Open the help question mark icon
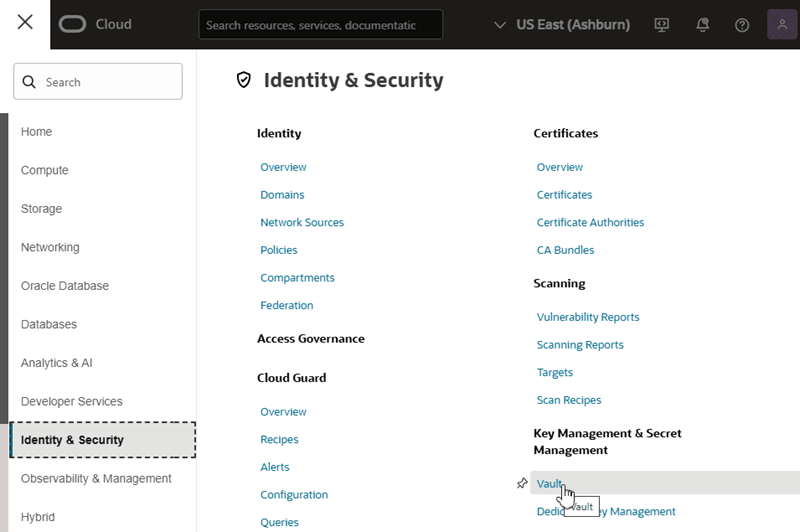This screenshot has height=532, width=800. point(742,25)
